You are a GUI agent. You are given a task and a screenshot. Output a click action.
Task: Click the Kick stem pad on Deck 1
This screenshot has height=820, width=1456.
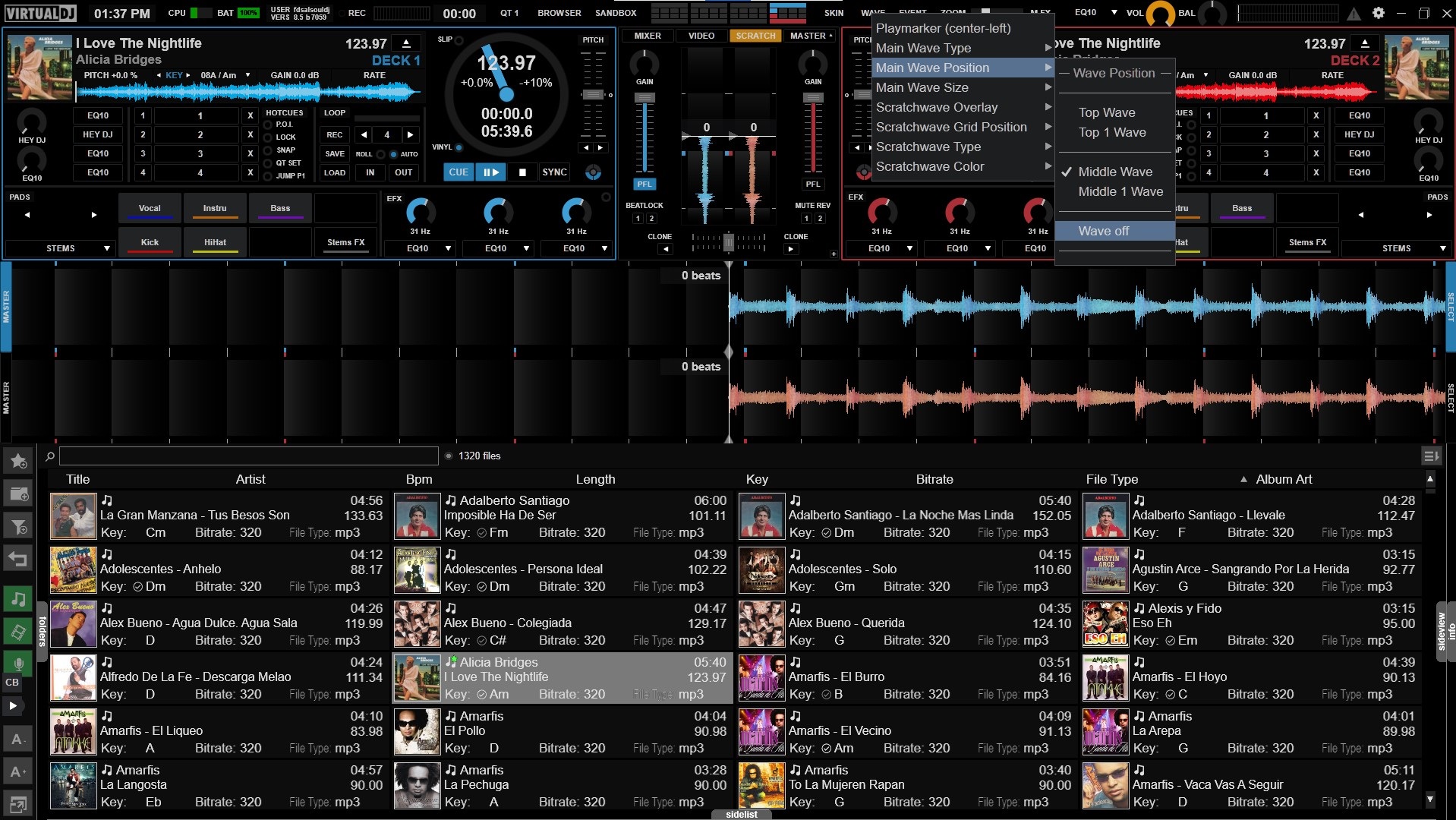[150, 241]
